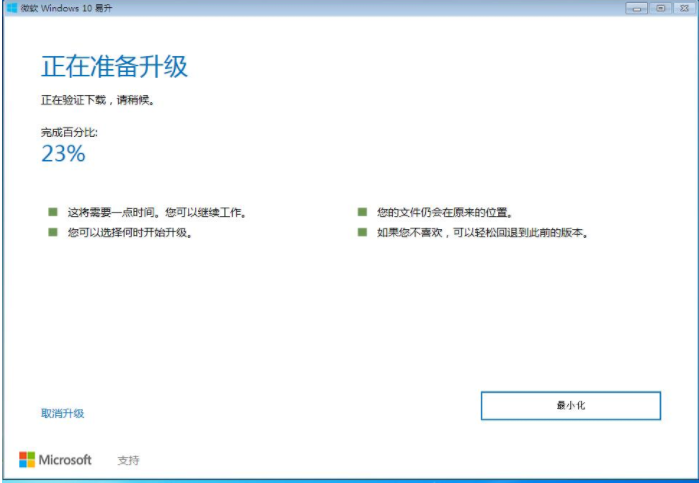Click the 完成百分比 label
699x483 pixels.
click(69, 132)
